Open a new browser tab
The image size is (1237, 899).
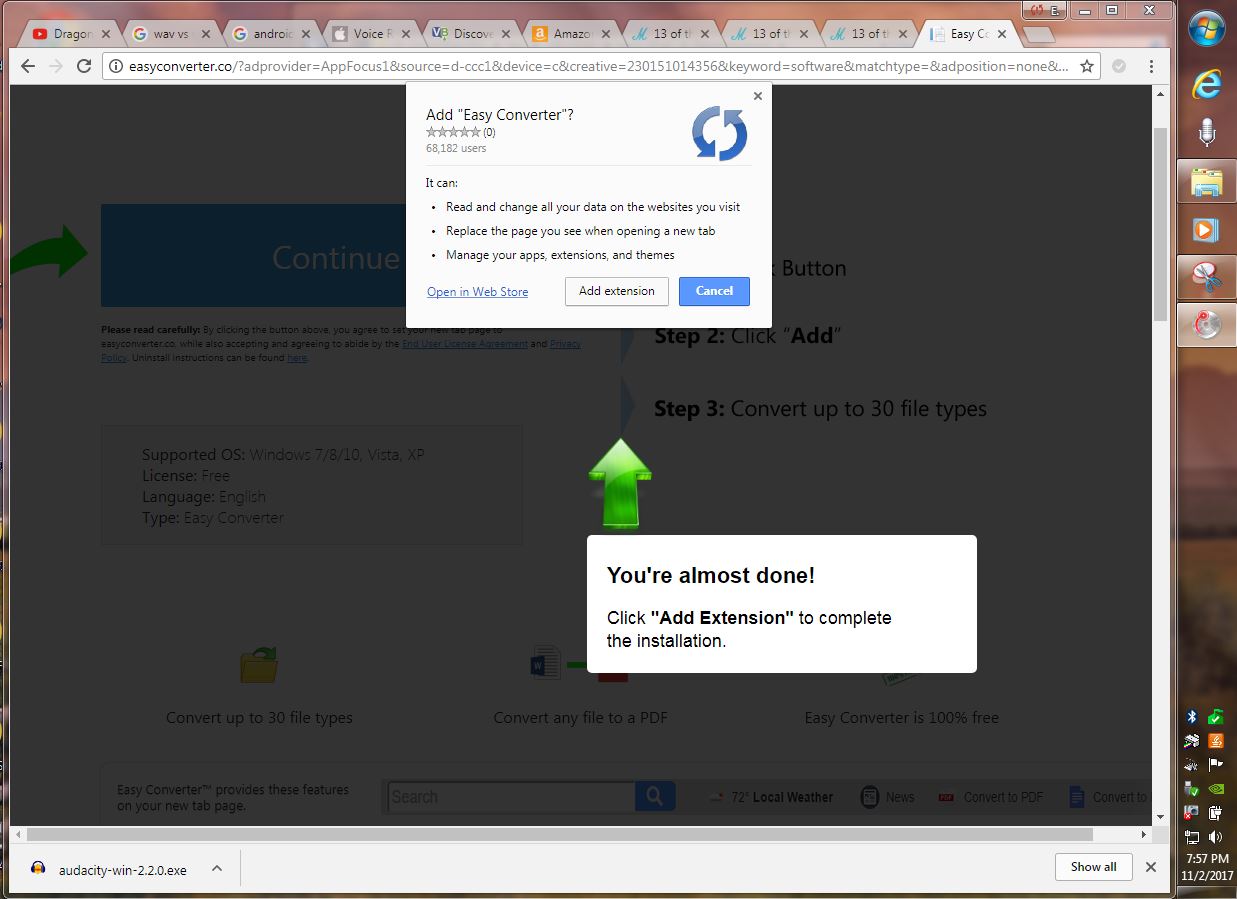[1039, 35]
